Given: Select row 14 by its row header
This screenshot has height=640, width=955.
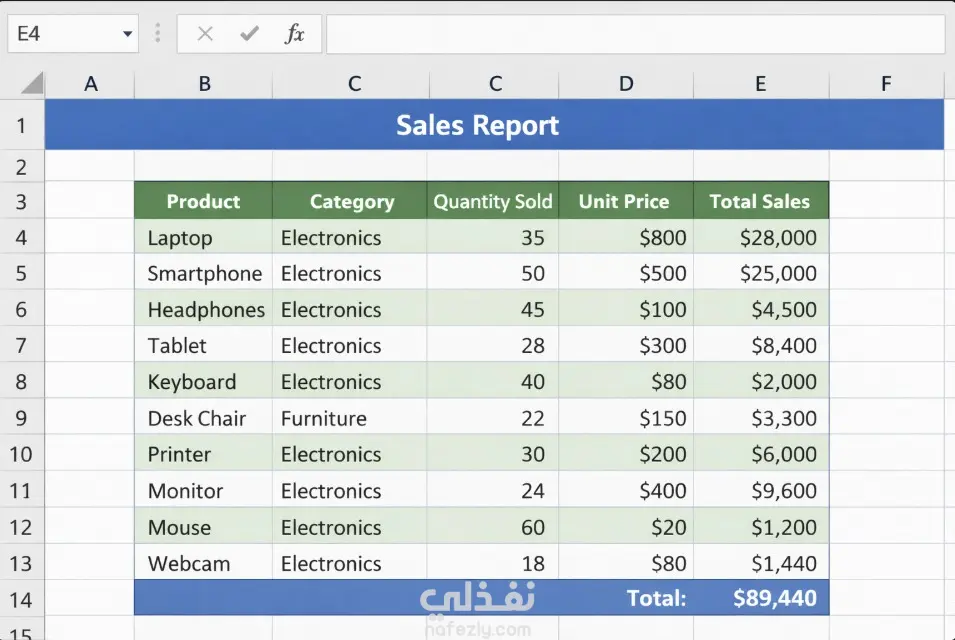Looking at the screenshot, I should (22, 599).
